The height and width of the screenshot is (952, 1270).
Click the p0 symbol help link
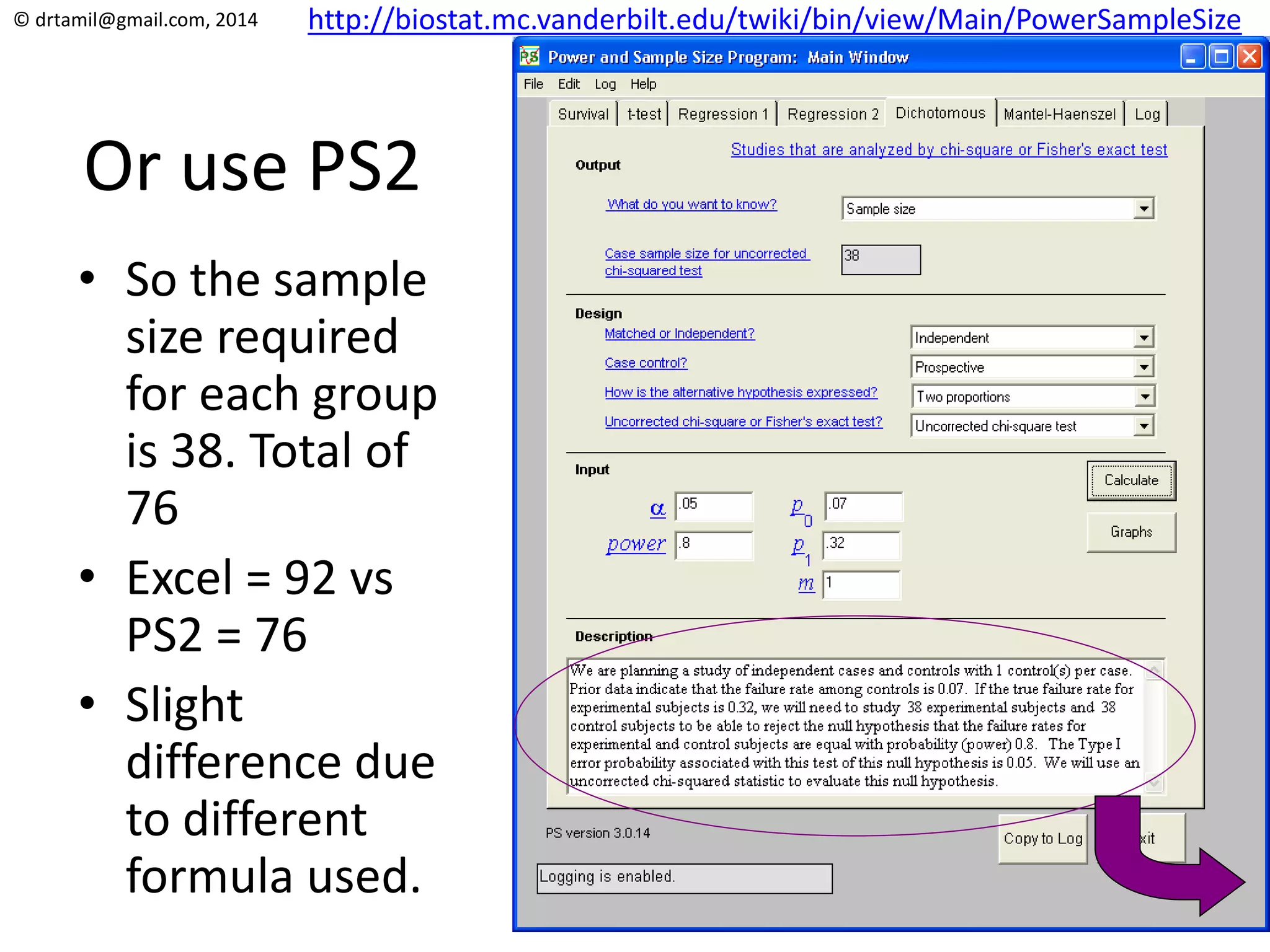click(x=801, y=511)
